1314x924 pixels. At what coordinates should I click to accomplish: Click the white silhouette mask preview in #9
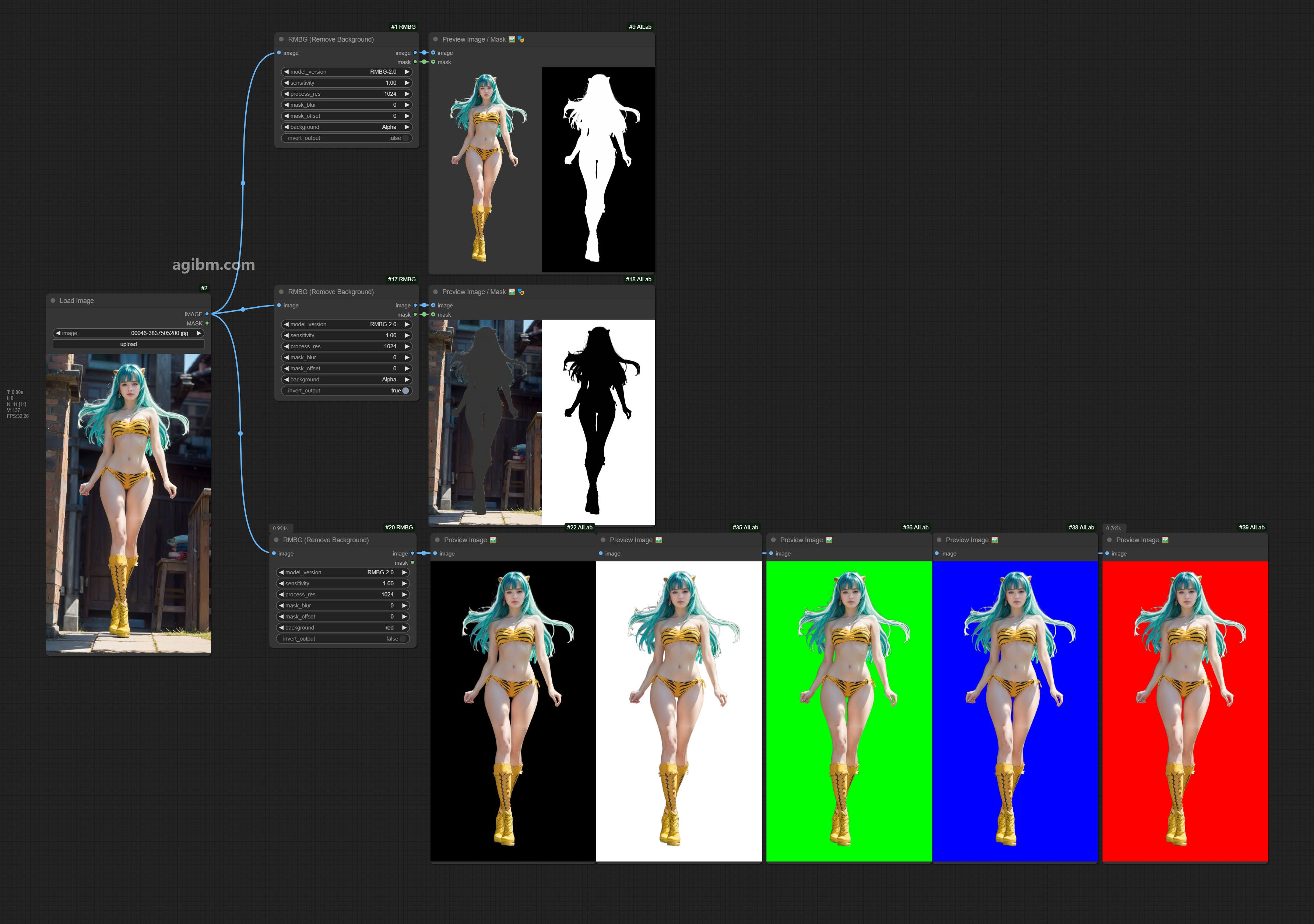click(598, 170)
